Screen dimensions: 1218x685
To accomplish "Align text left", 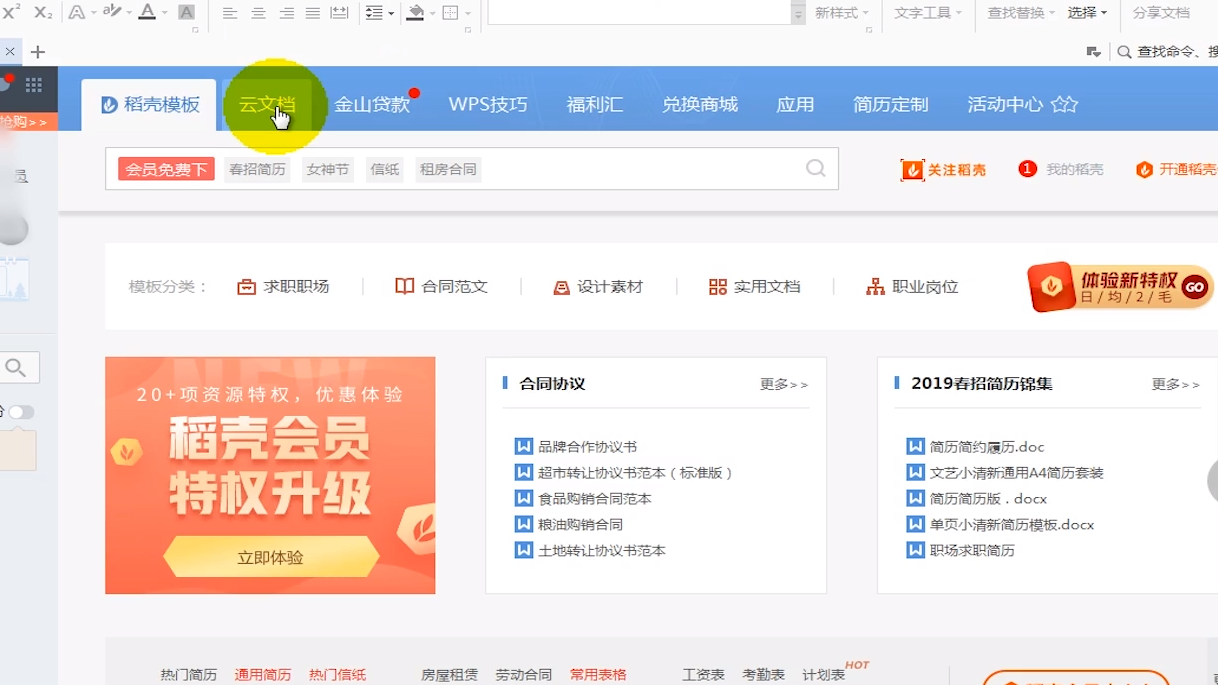I will click(x=230, y=13).
